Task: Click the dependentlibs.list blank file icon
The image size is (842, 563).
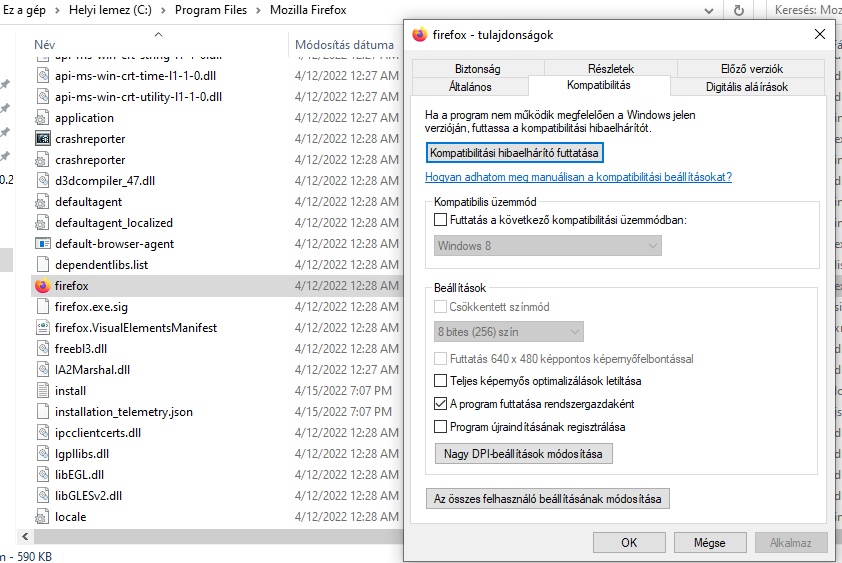Action: pos(43,264)
